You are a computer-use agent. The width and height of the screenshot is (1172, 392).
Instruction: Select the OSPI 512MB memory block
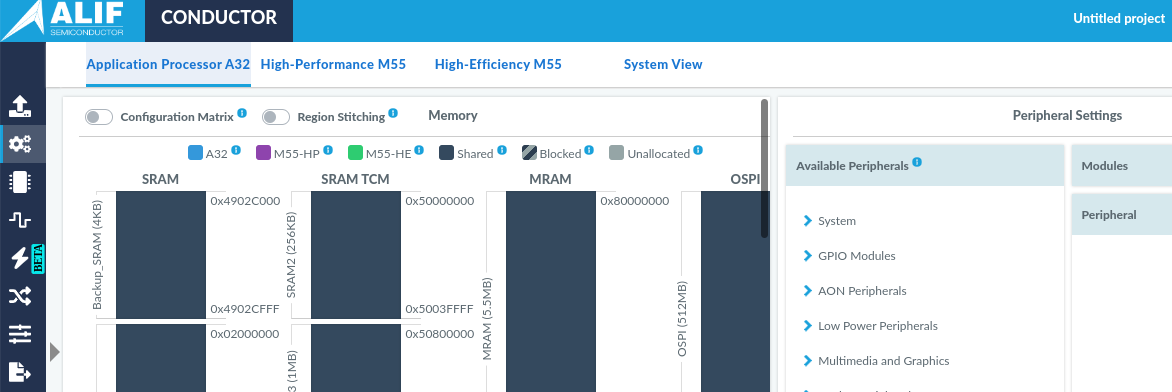coord(735,292)
